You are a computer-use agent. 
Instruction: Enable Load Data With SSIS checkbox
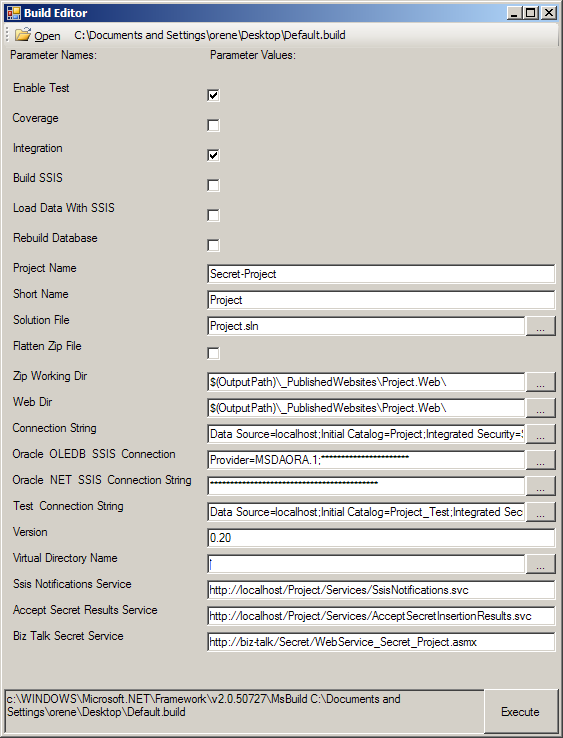[x=213, y=215]
